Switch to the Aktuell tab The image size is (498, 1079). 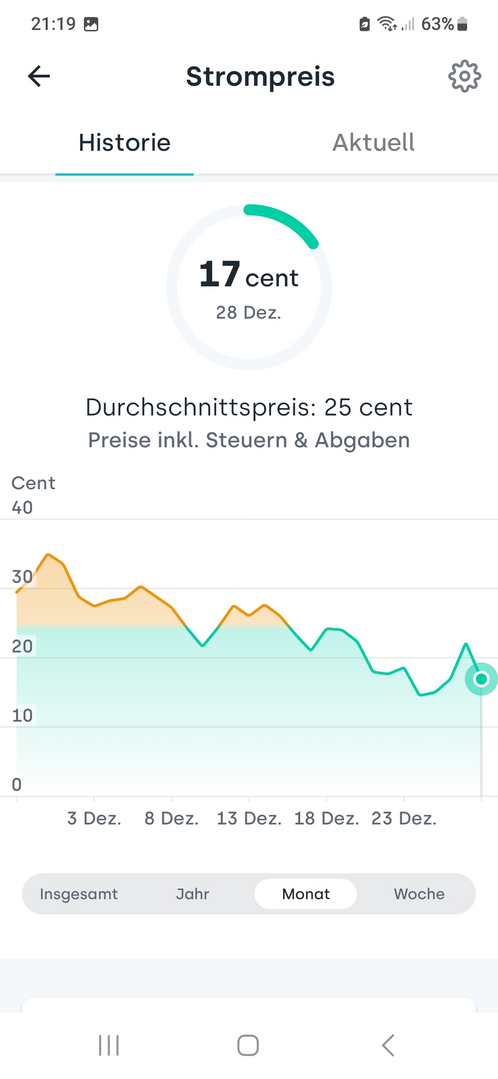click(374, 143)
